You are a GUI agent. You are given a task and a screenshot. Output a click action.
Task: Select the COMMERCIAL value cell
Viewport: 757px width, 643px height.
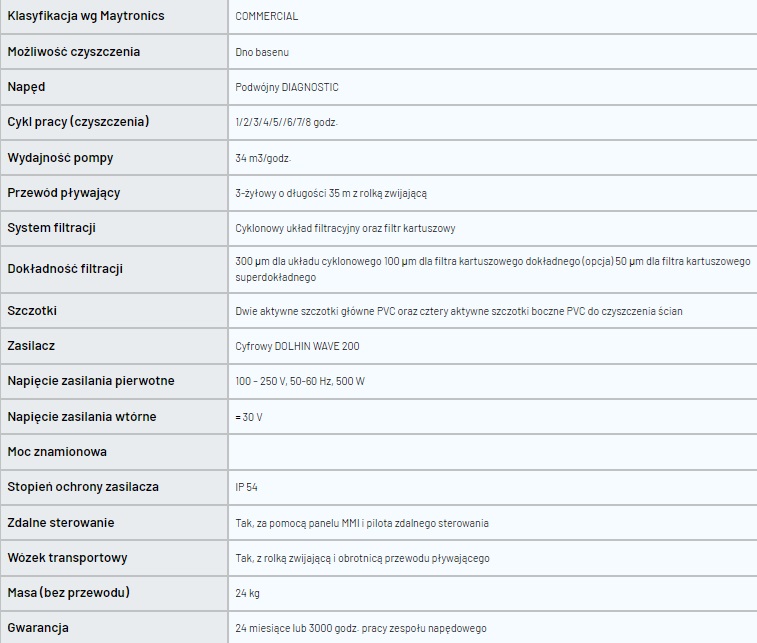(x=492, y=16)
